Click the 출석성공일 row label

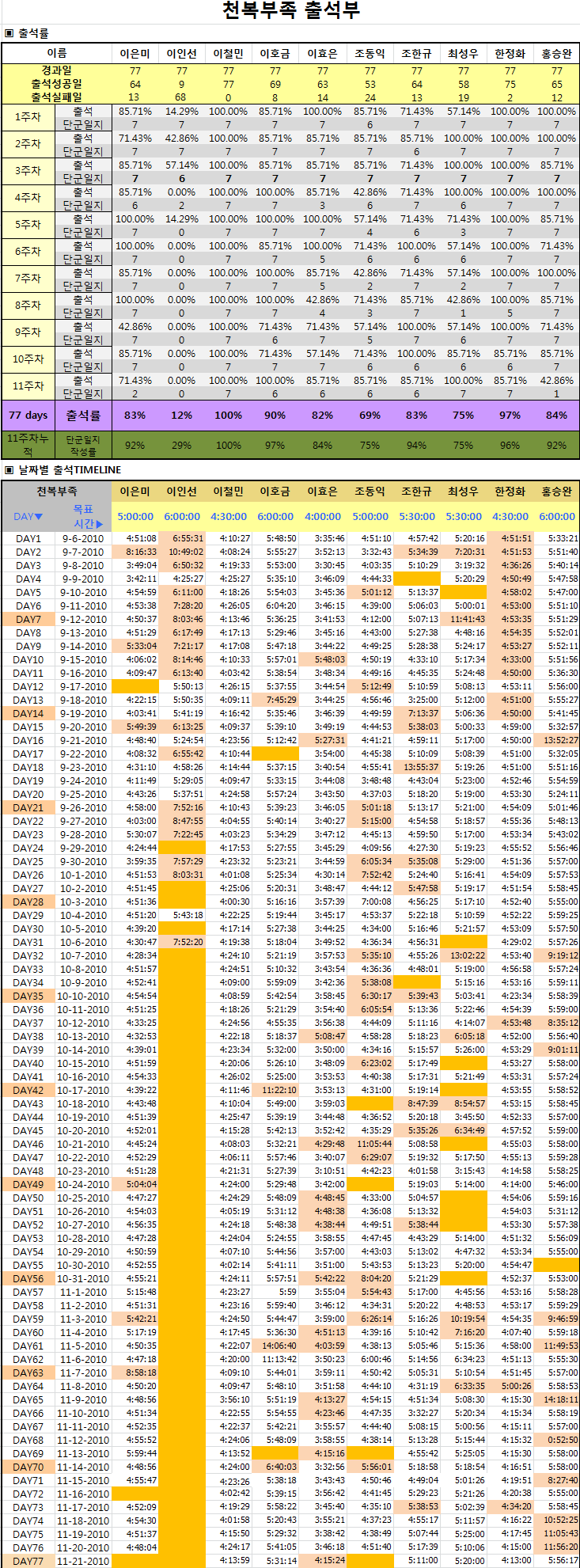pyautogui.click(x=56, y=84)
